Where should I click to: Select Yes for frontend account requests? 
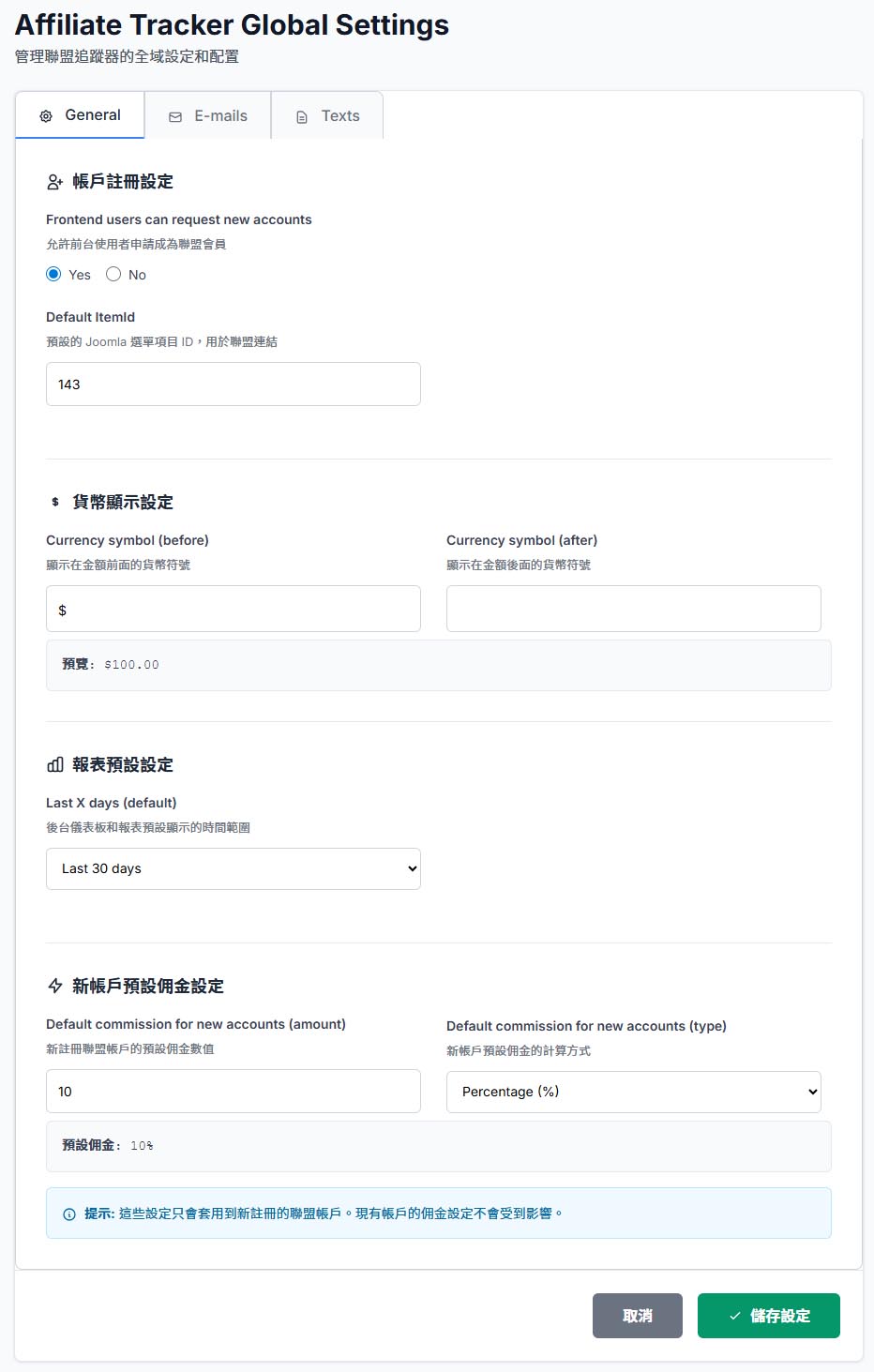click(x=53, y=274)
